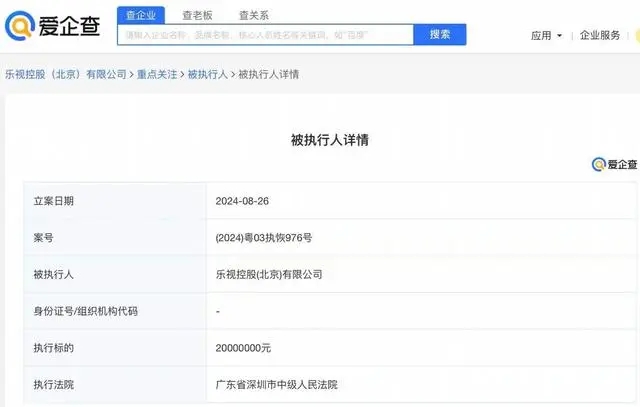Screen dimensions: 640x407
Task: Click the 爱企查 watermark logo above the table
Action: pyautogui.click(x=614, y=164)
